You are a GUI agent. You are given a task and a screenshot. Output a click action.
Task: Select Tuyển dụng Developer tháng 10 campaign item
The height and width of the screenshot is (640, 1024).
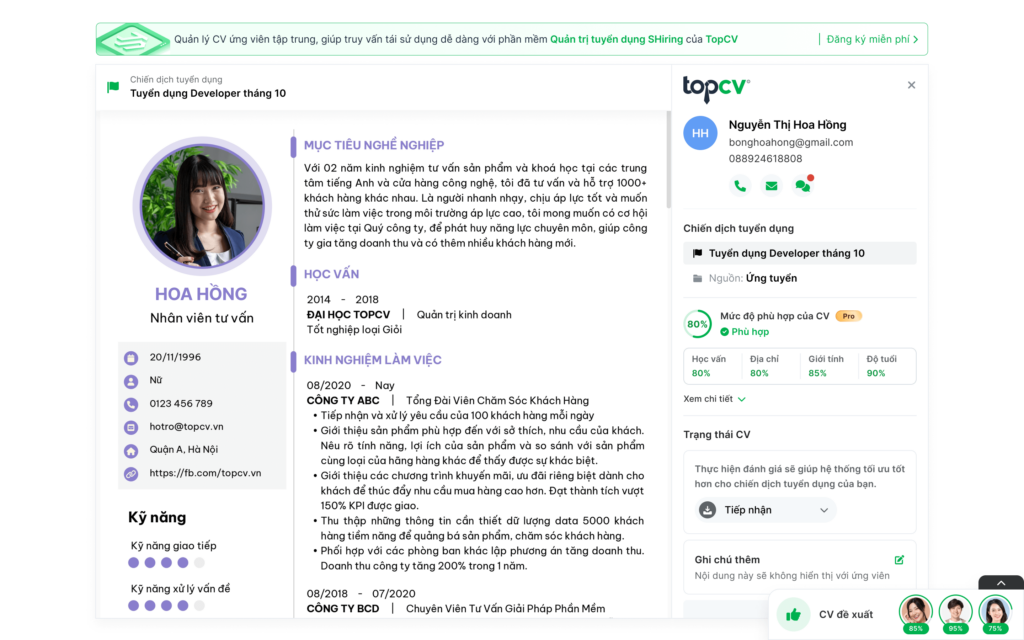799,253
